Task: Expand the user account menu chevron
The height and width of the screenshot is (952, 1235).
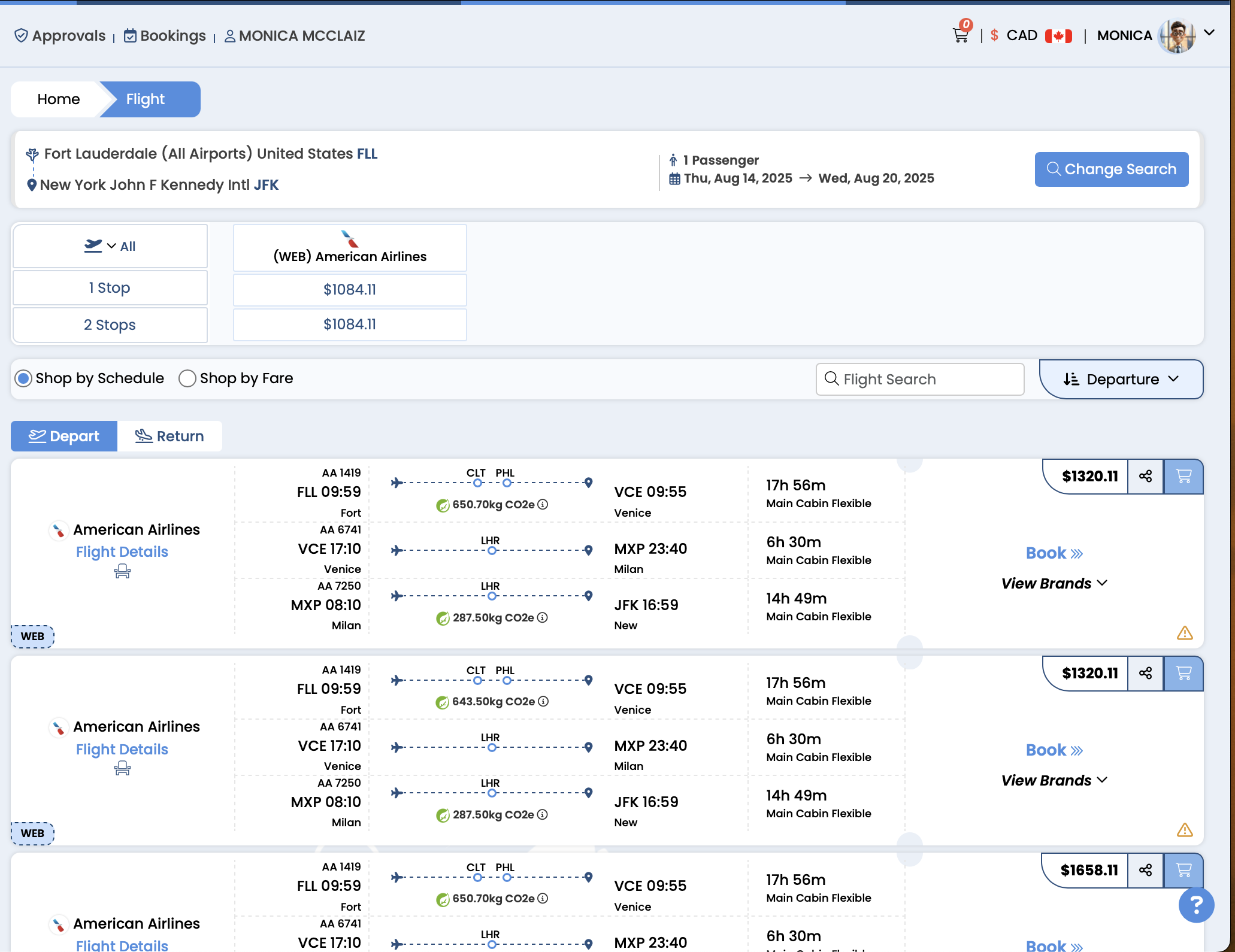Action: click(x=1209, y=33)
